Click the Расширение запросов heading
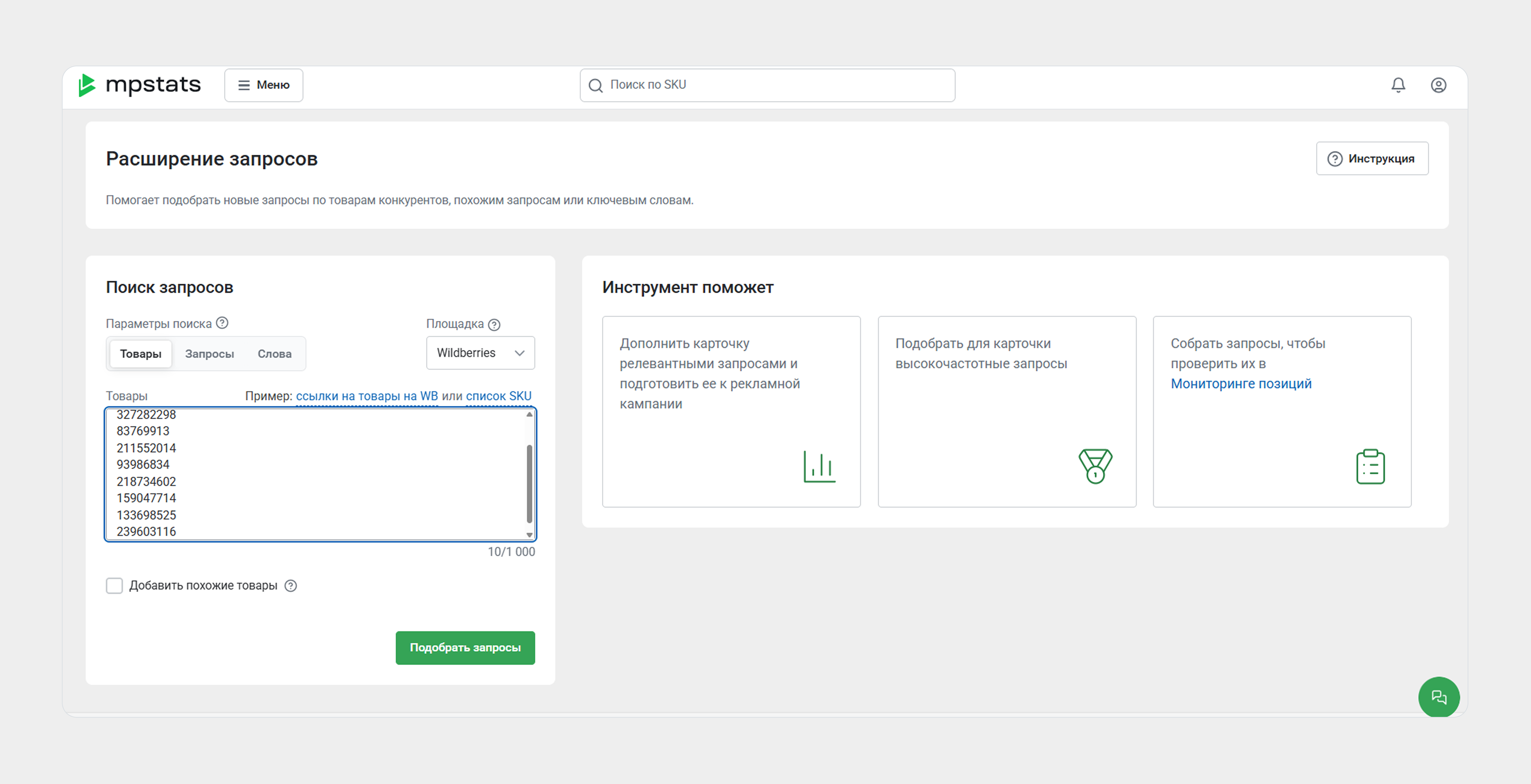1531x784 pixels. point(212,159)
